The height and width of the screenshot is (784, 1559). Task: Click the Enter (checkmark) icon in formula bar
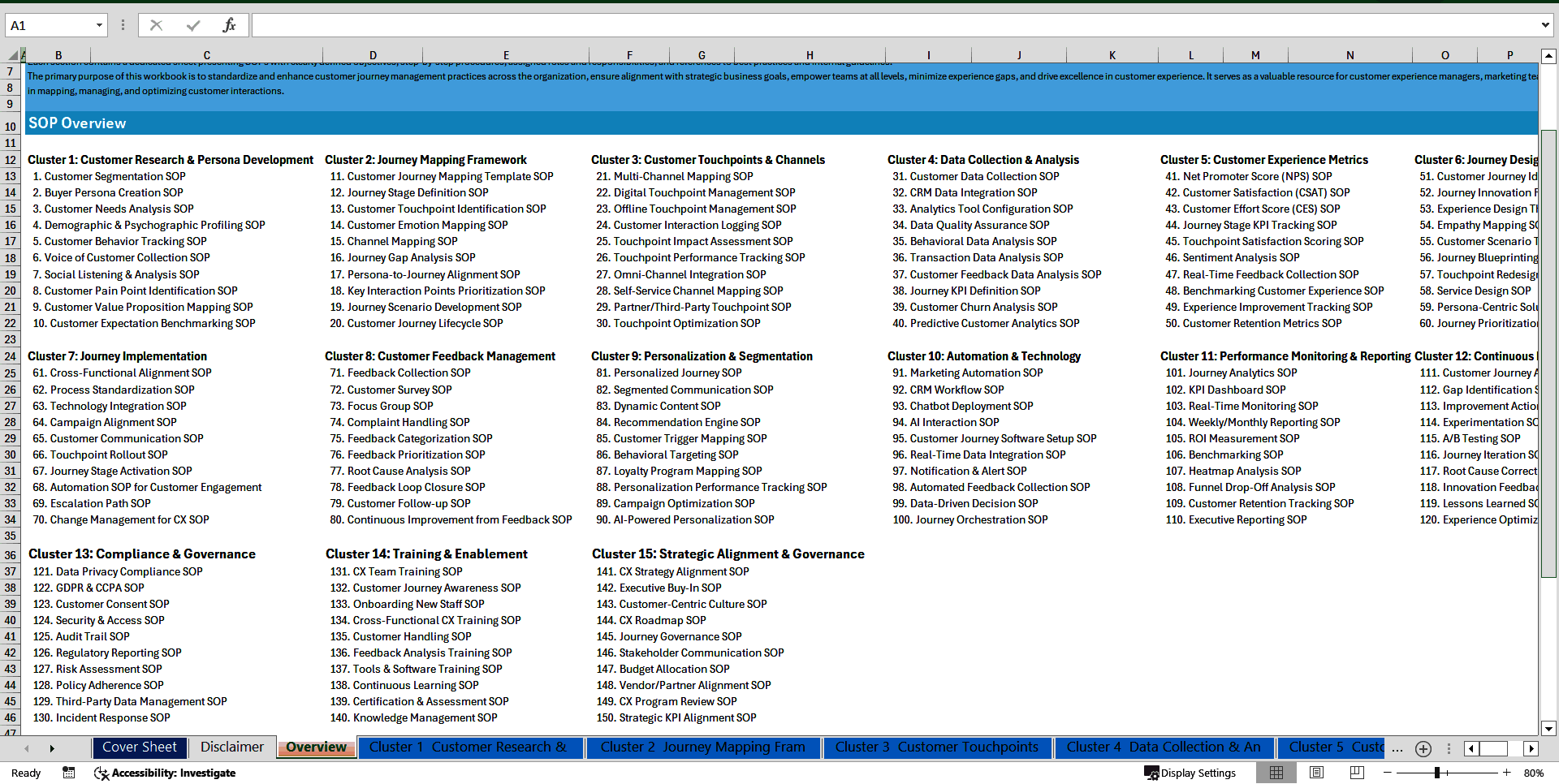click(192, 24)
